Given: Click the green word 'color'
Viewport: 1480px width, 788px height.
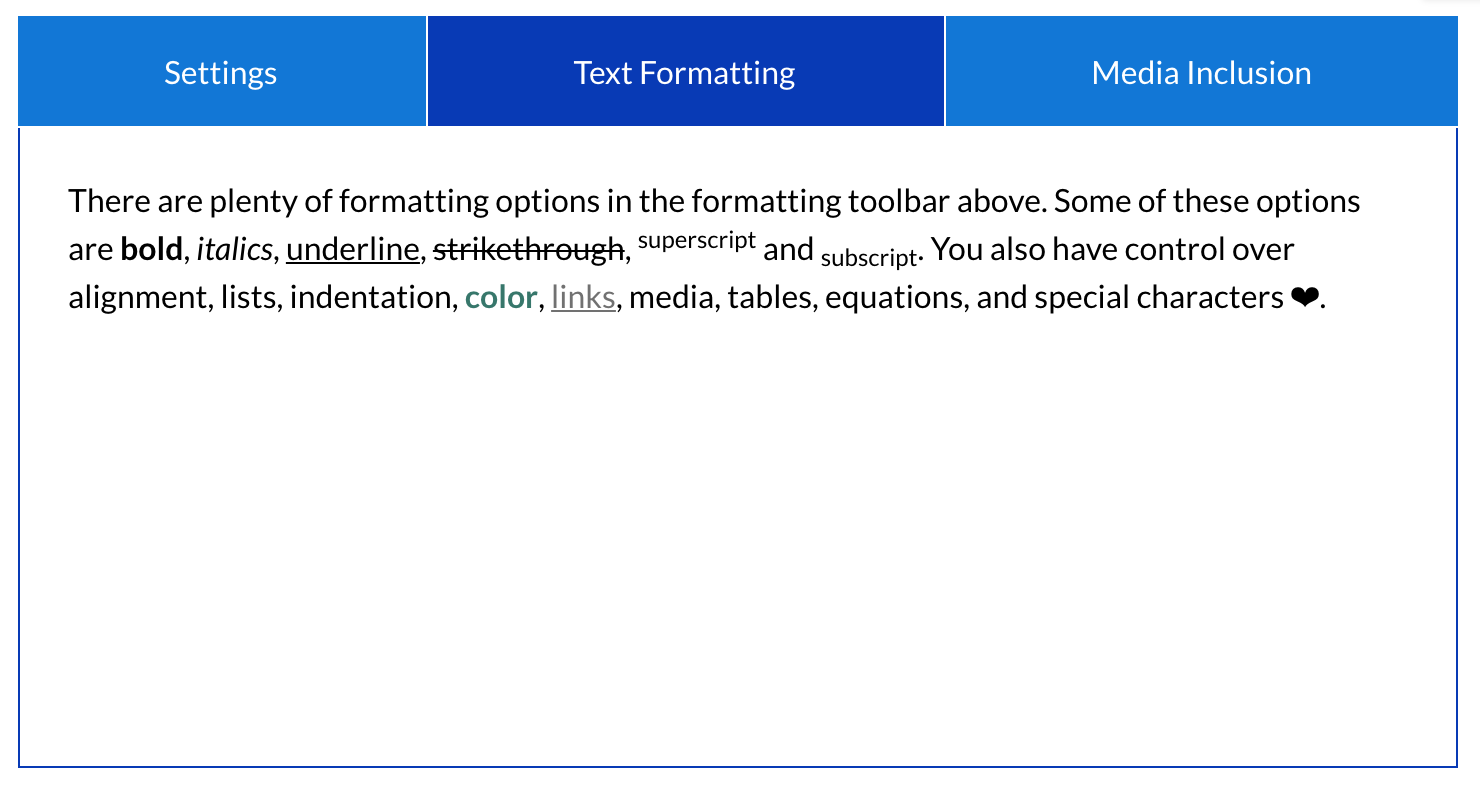Looking at the screenshot, I should [x=501, y=297].
